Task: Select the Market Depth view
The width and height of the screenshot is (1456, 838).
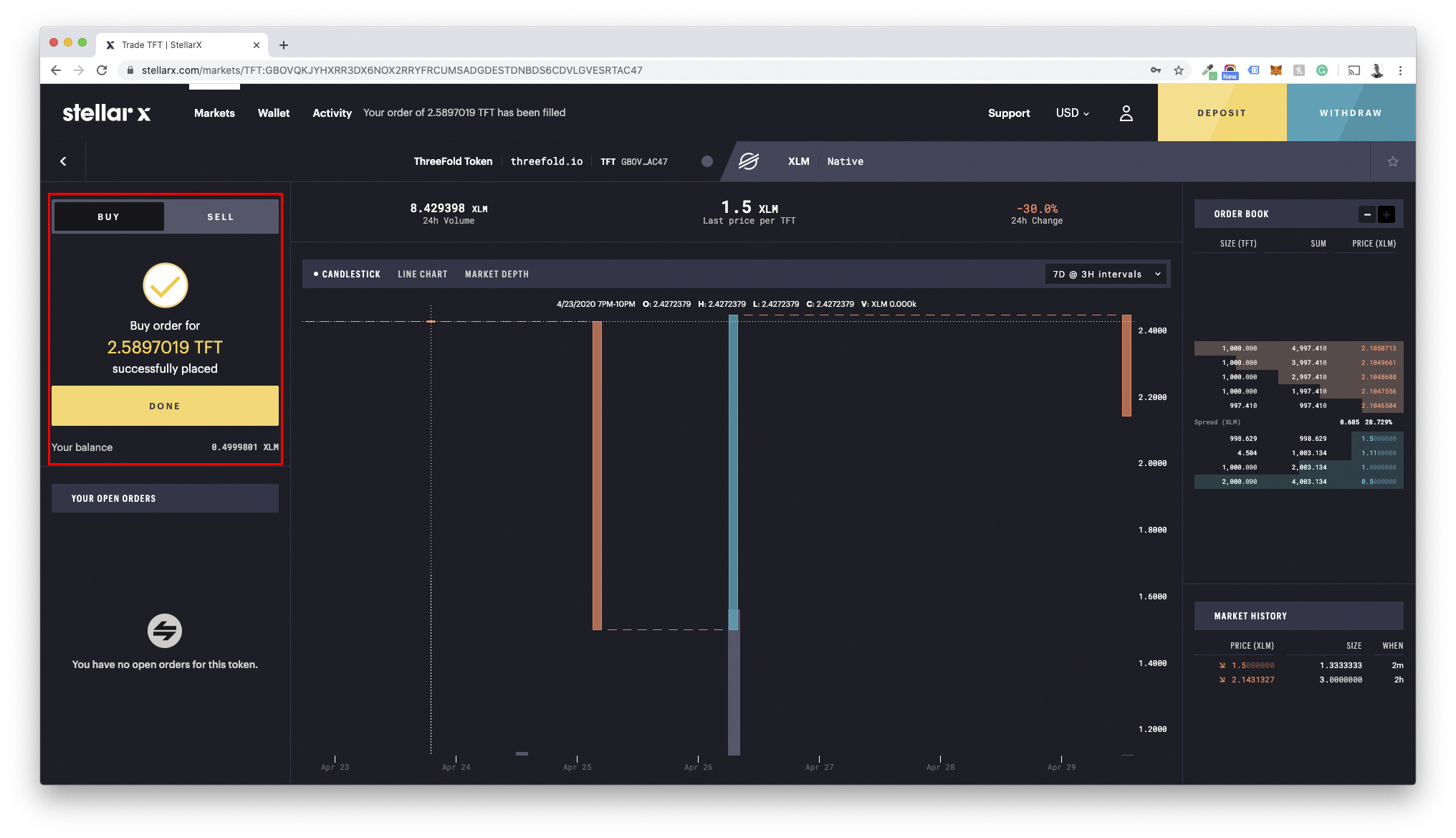Action: [497, 275]
